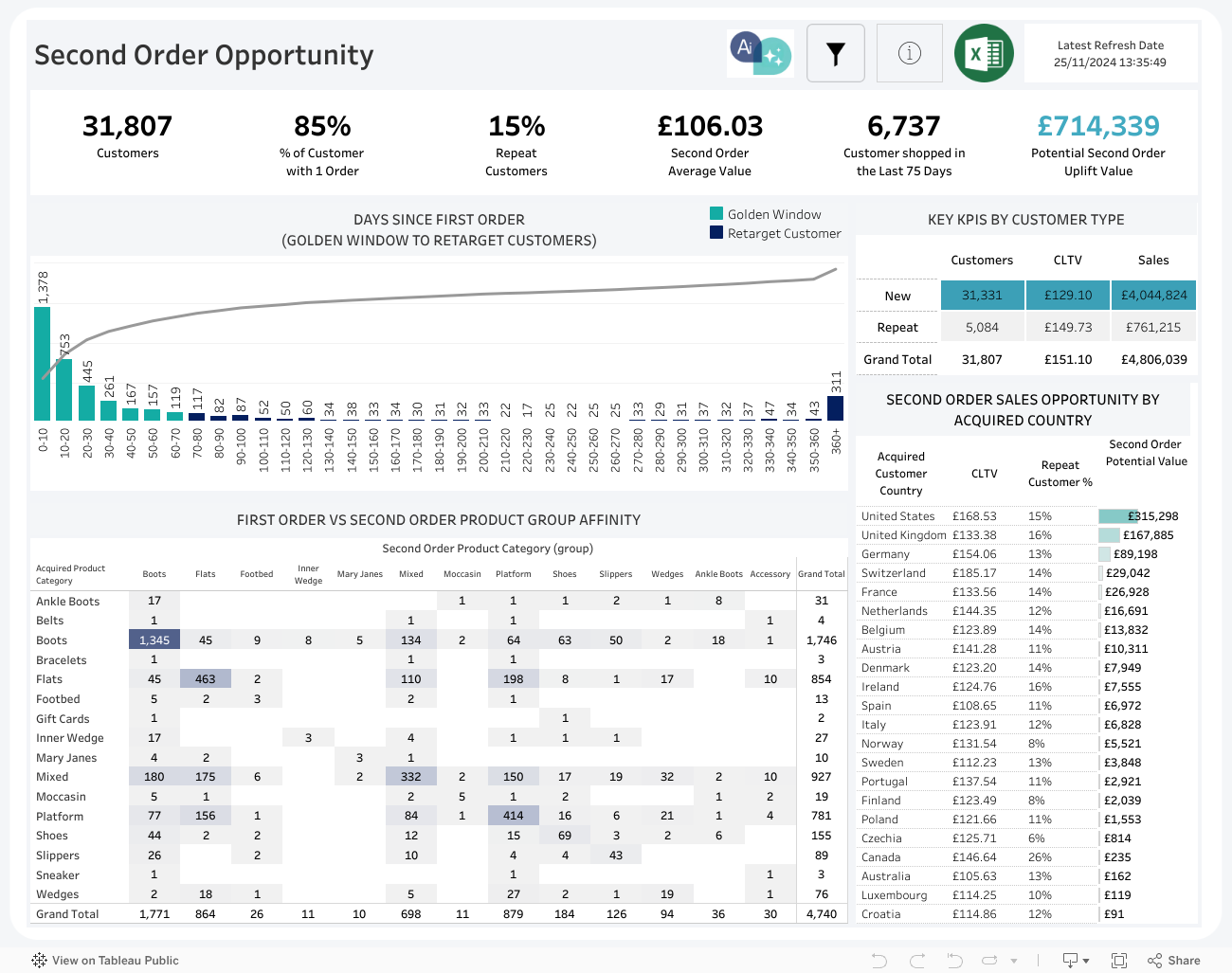
Task: Toggle the Retarget Customer legend item
Action: point(784,233)
